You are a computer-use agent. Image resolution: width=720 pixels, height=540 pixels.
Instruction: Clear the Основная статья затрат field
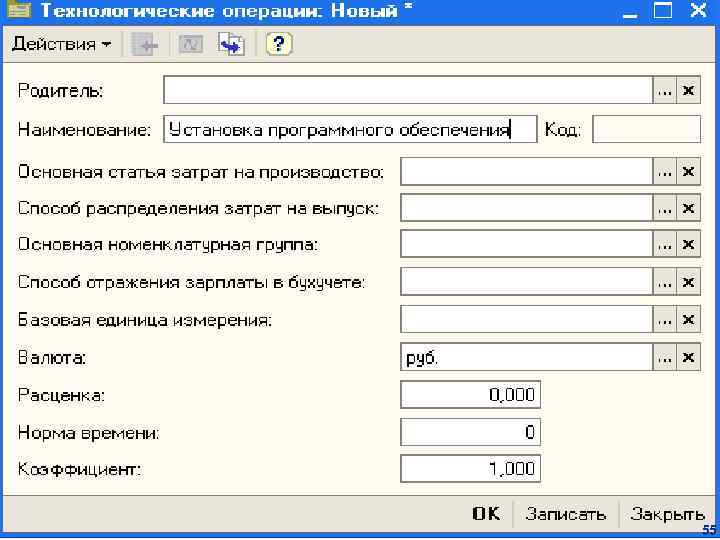coord(688,172)
